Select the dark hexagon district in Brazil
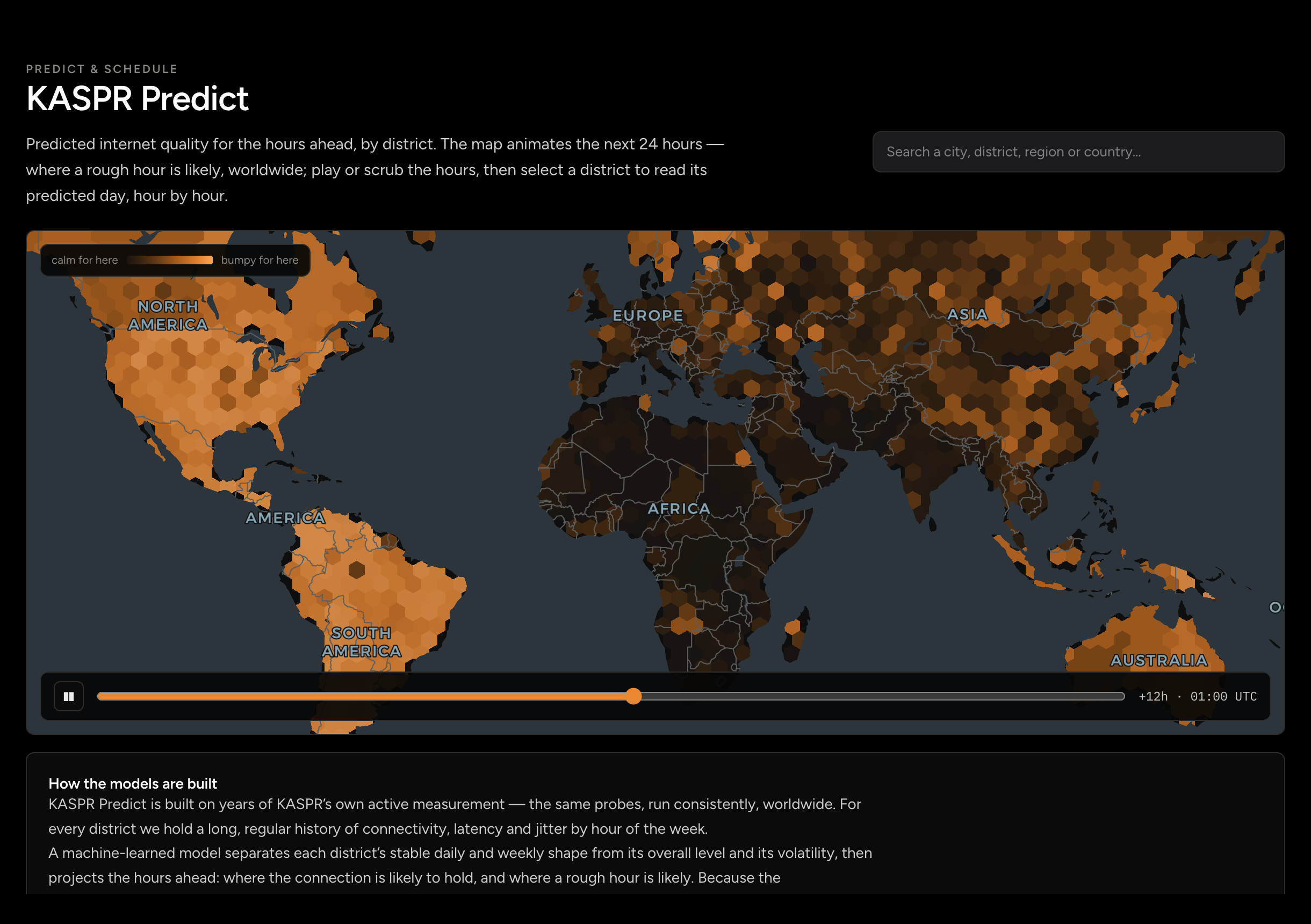Viewport: 1311px width, 924px height. (x=357, y=569)
